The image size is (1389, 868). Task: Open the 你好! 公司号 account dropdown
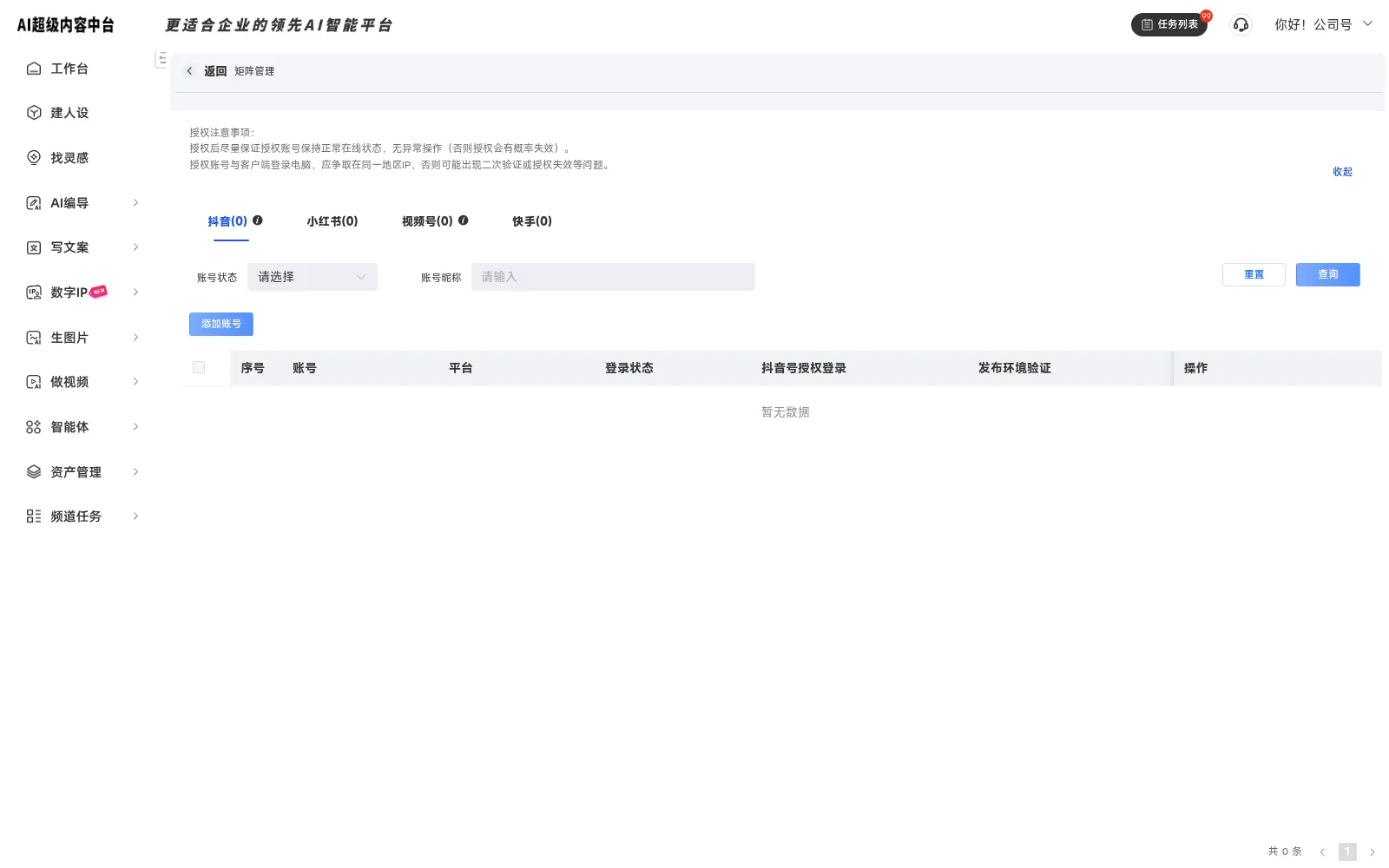point(1324,24)
